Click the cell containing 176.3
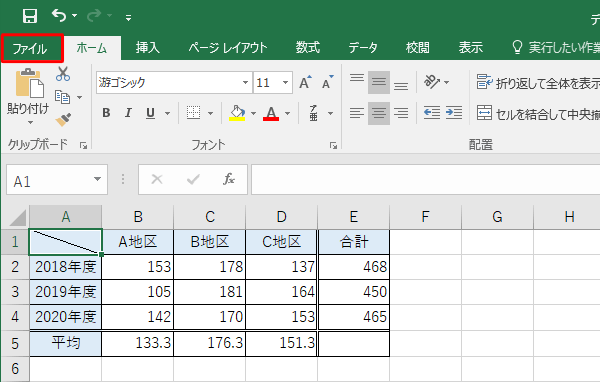The width and height of the screenshot is (600, 382). click(210, 343)
